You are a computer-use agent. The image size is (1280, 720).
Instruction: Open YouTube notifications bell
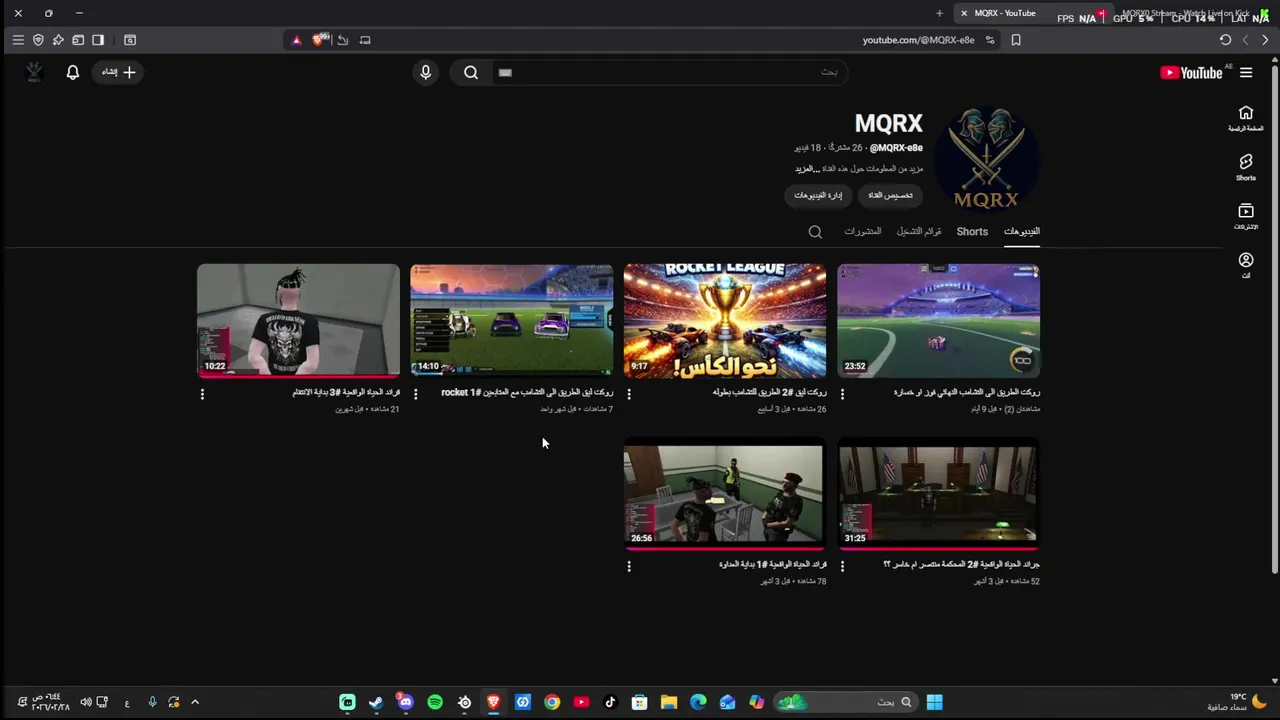[x=72, y=72]
